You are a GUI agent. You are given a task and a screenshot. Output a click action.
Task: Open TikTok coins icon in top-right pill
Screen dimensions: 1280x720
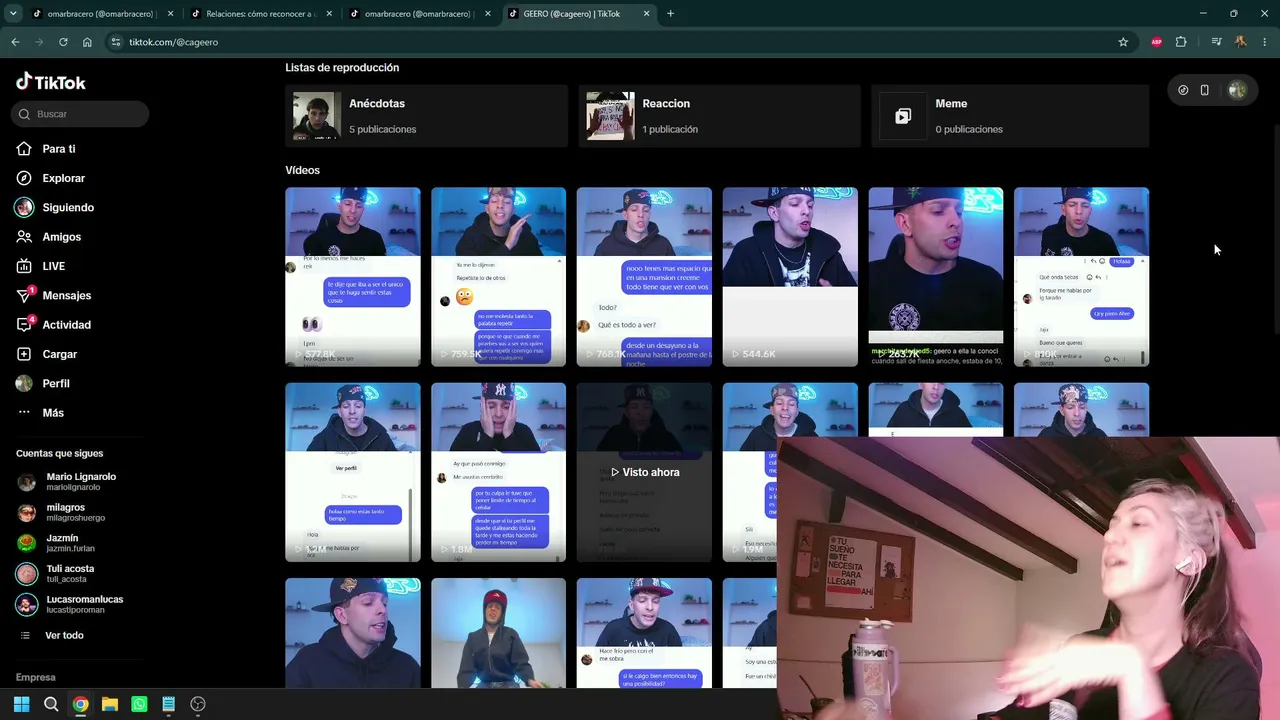[1183, 90]
